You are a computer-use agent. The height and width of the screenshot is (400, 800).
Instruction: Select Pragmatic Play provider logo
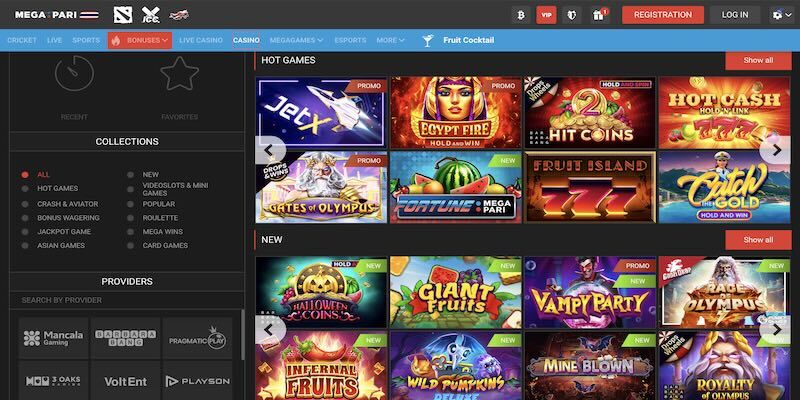click(x=197, y=338)
